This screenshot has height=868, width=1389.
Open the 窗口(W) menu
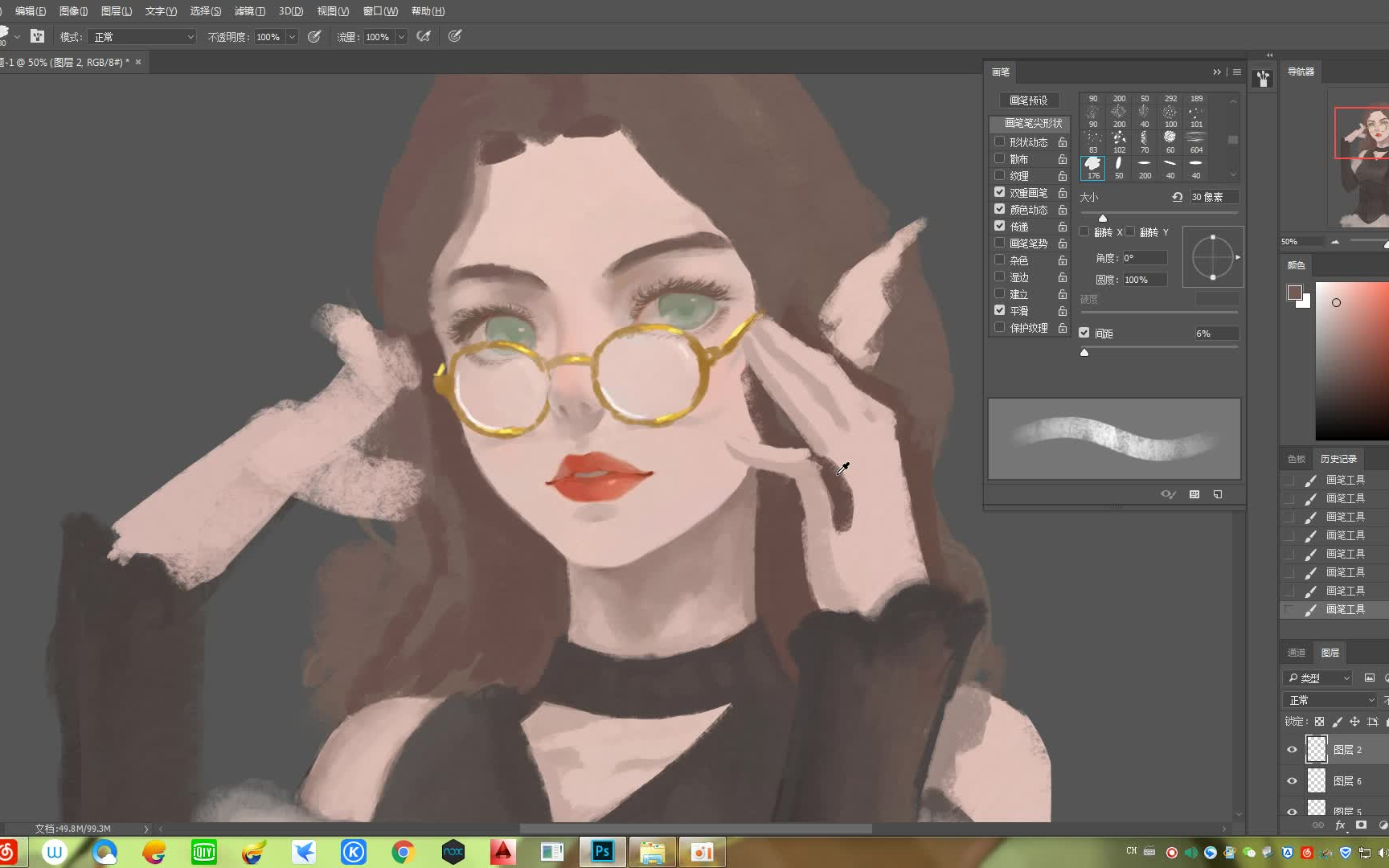tap(380, 11)
